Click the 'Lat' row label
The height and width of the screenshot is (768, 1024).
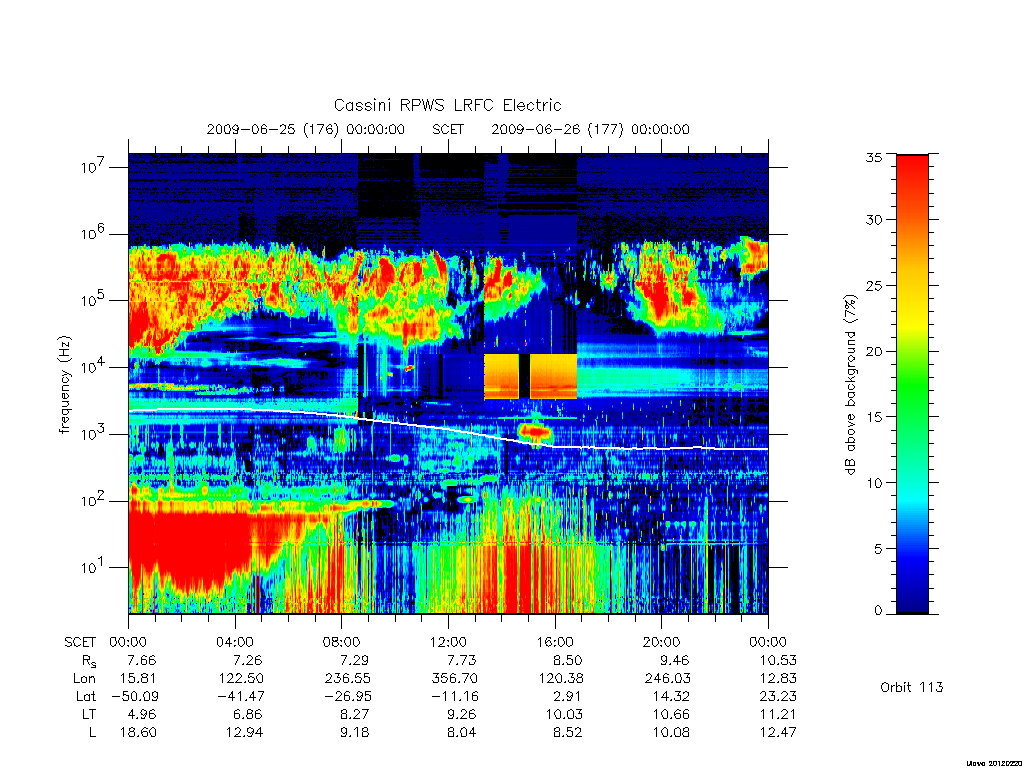tap(86, 696)
